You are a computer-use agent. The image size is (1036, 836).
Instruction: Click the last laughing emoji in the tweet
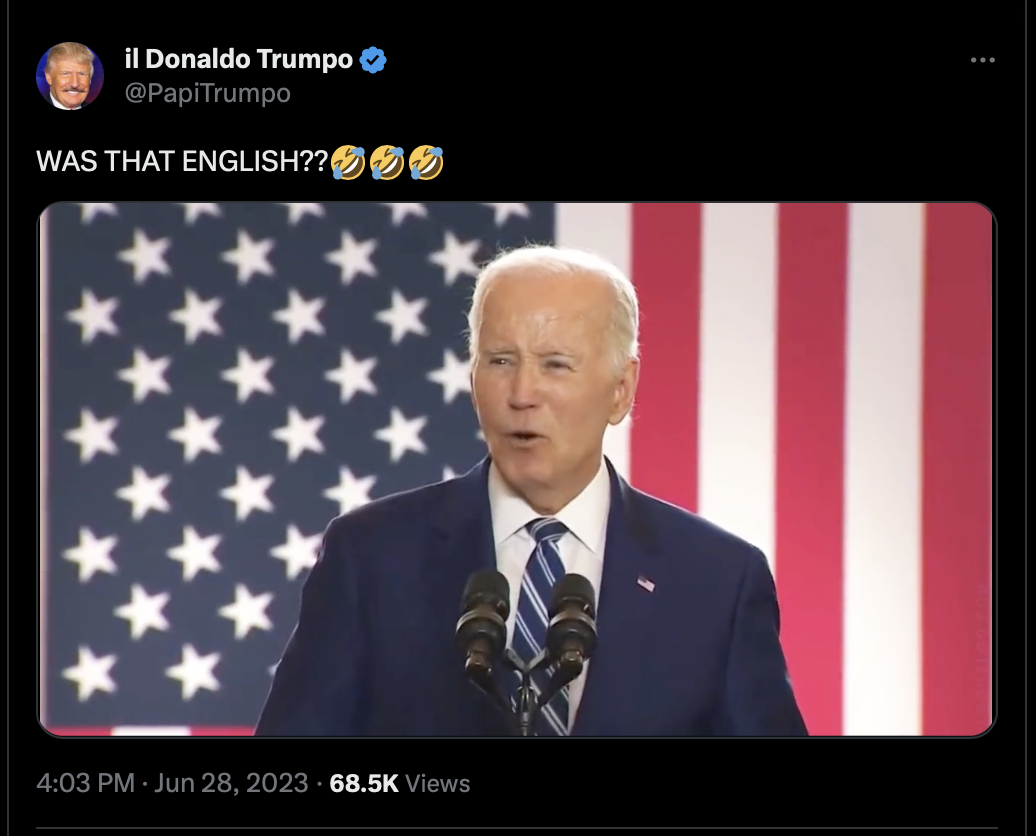coord(426,162)
